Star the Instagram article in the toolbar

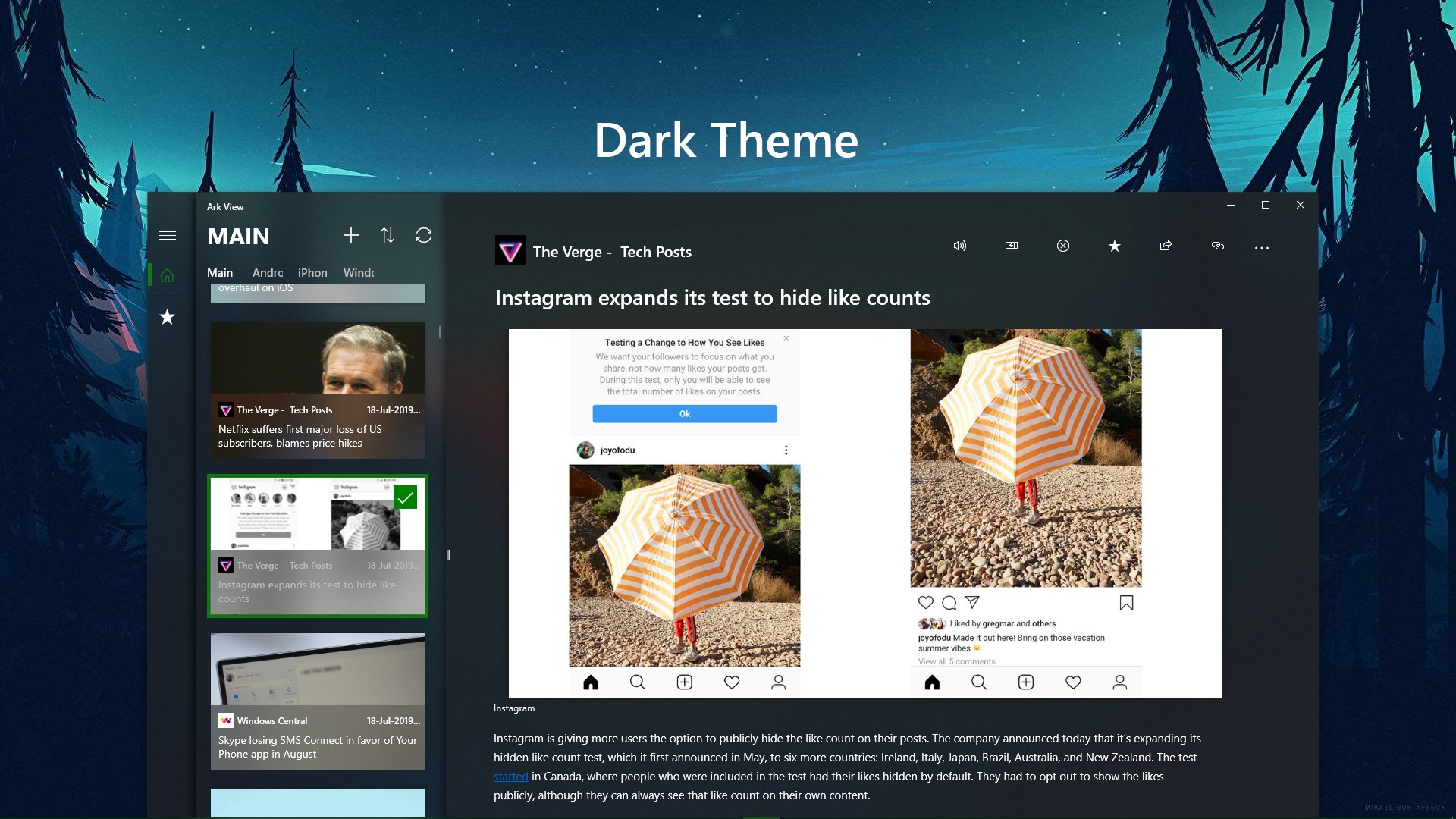click(x=1115, y=246)
